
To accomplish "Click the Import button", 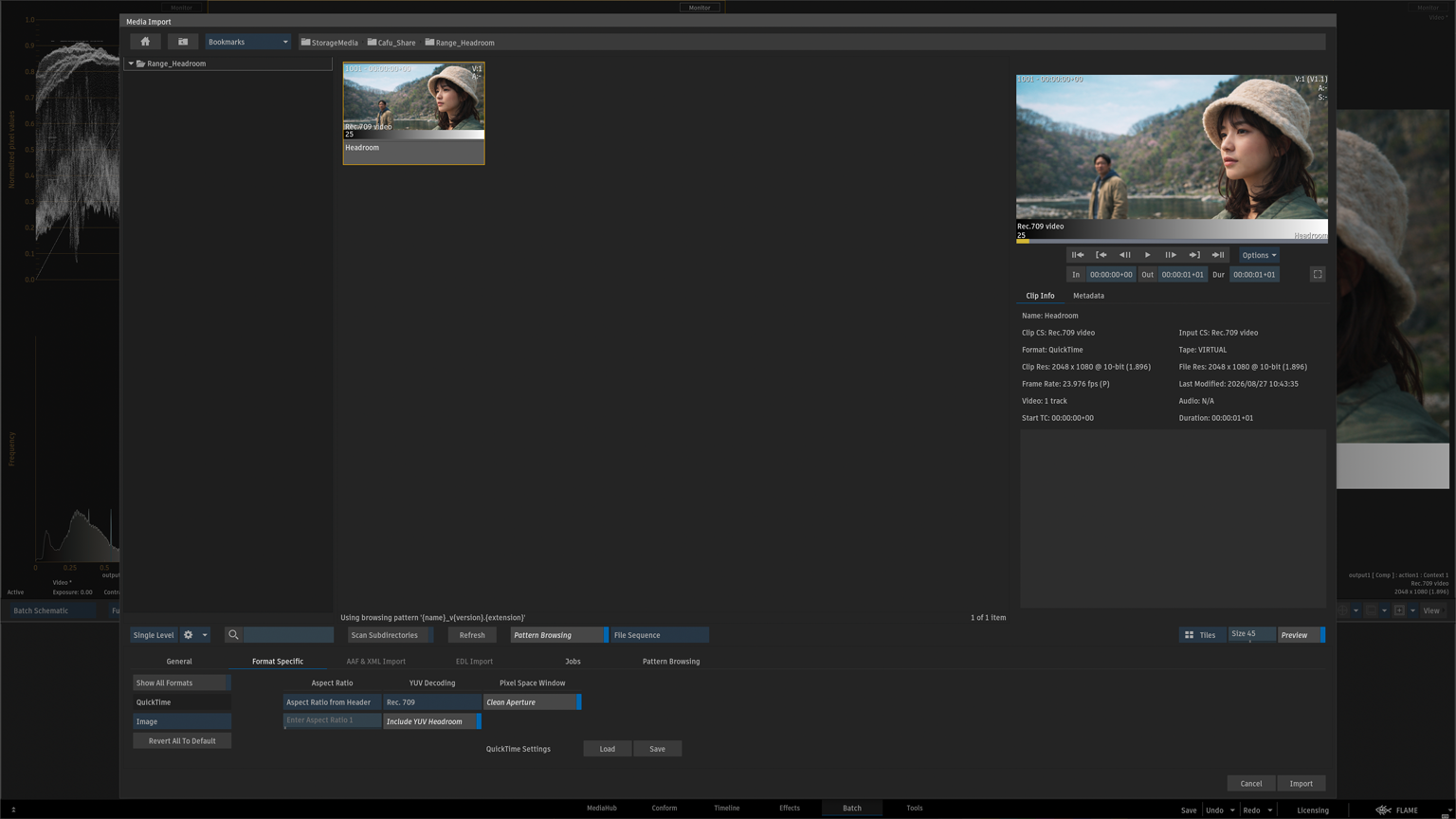I will 1301,784.
